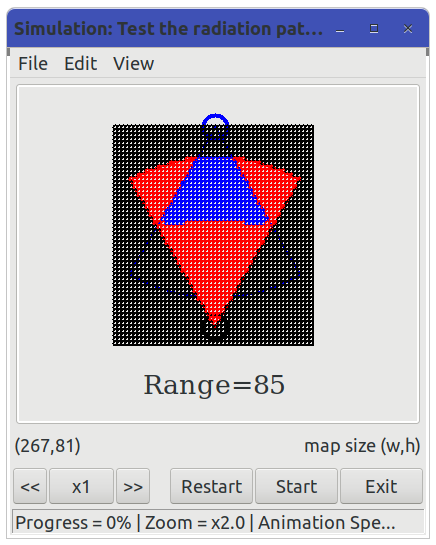Click the Restart button
The image size is (436, 545).
click(211, 486)
